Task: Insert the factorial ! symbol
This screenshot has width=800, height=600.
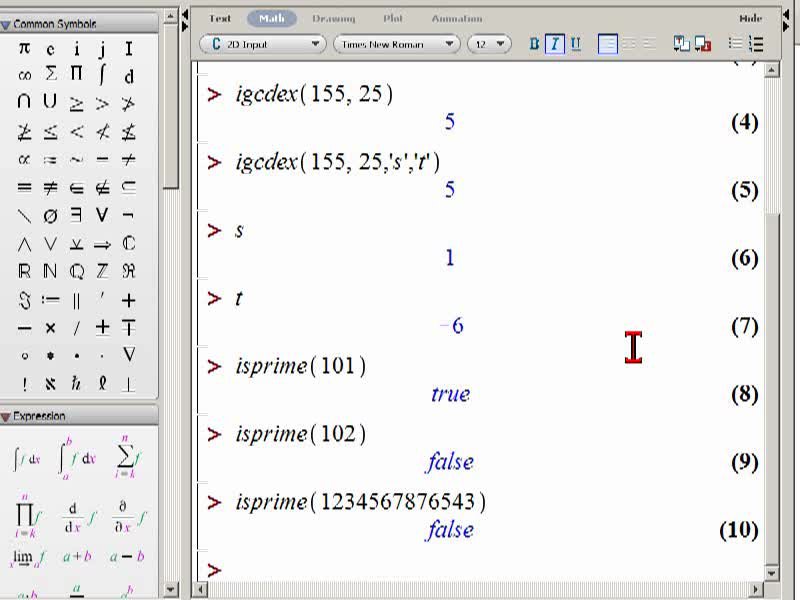Action: click(24, 383)
